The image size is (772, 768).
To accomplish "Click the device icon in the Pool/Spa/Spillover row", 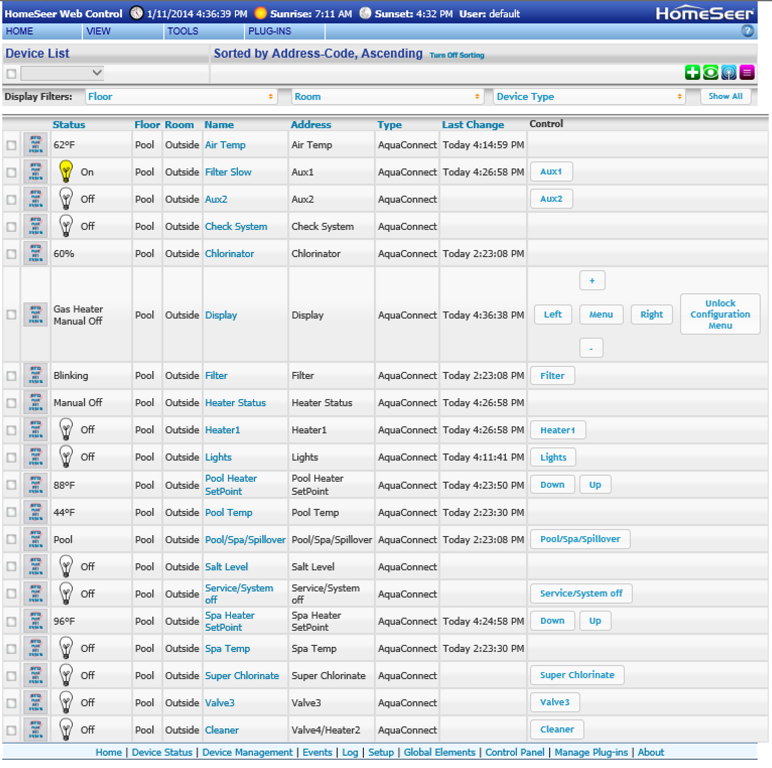I will 35,540.
